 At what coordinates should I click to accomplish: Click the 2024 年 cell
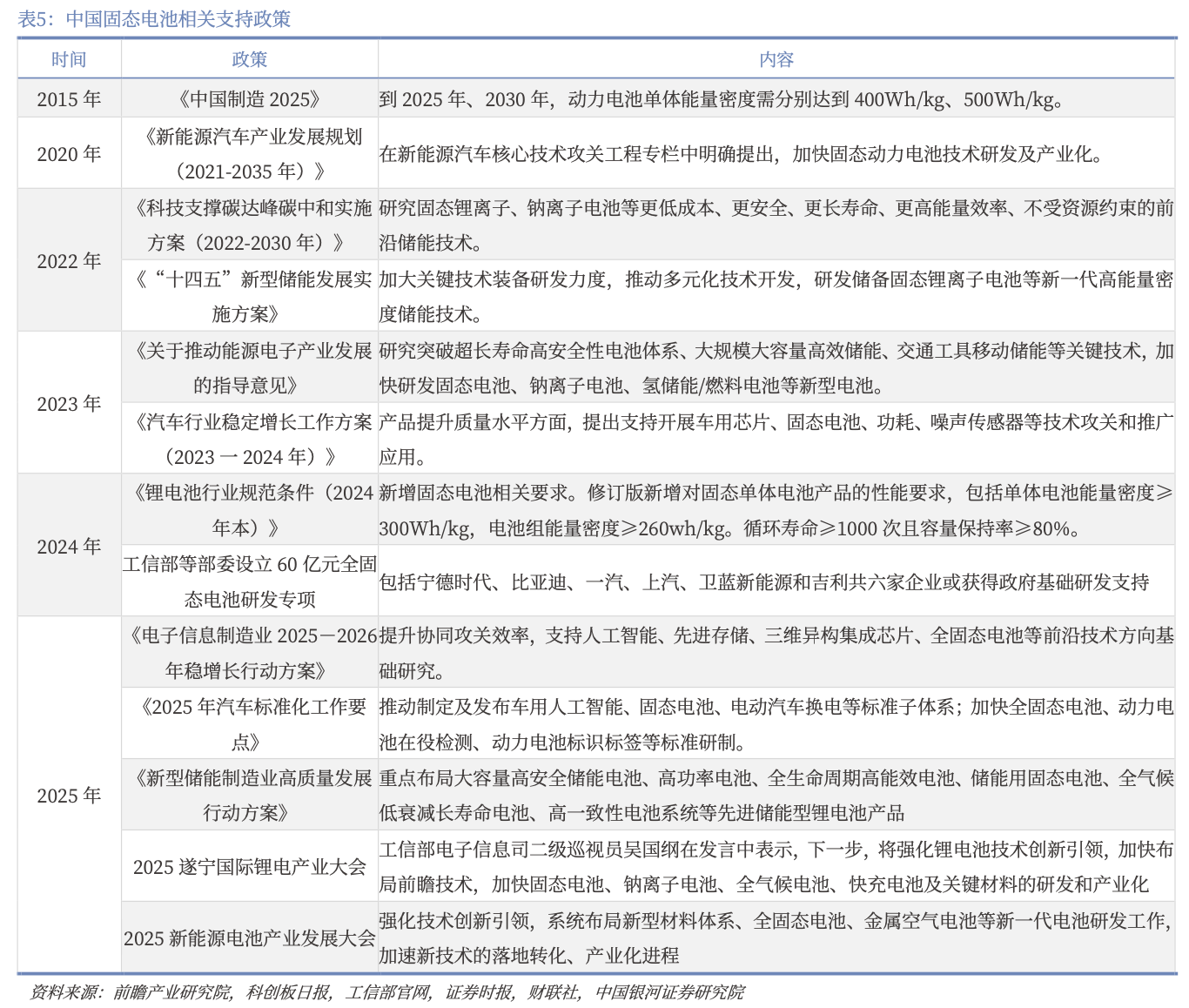[70, 545]
